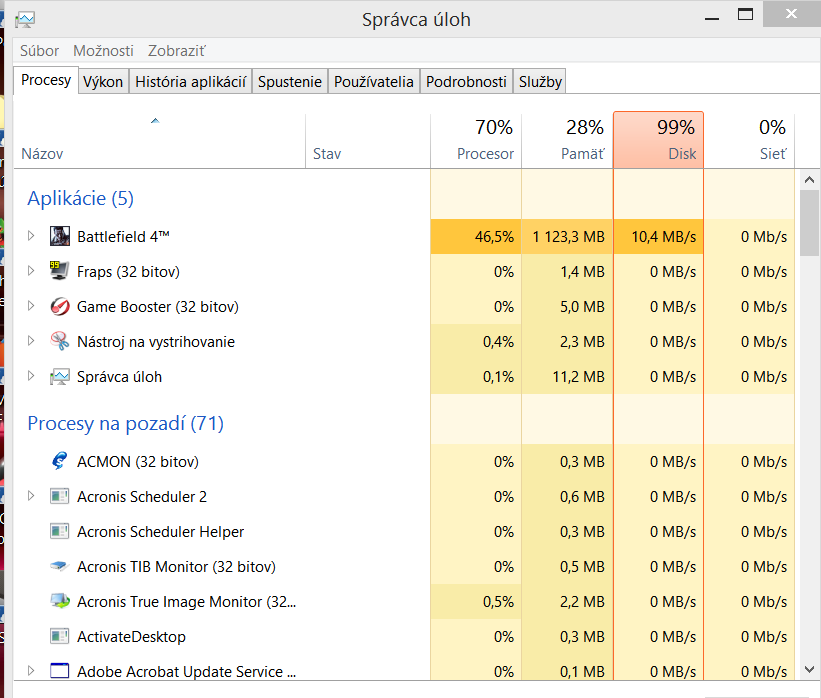This screenshot has width=821, height=698.
Task: Switch to the História aplikácií tab
Action: (191, 82)
